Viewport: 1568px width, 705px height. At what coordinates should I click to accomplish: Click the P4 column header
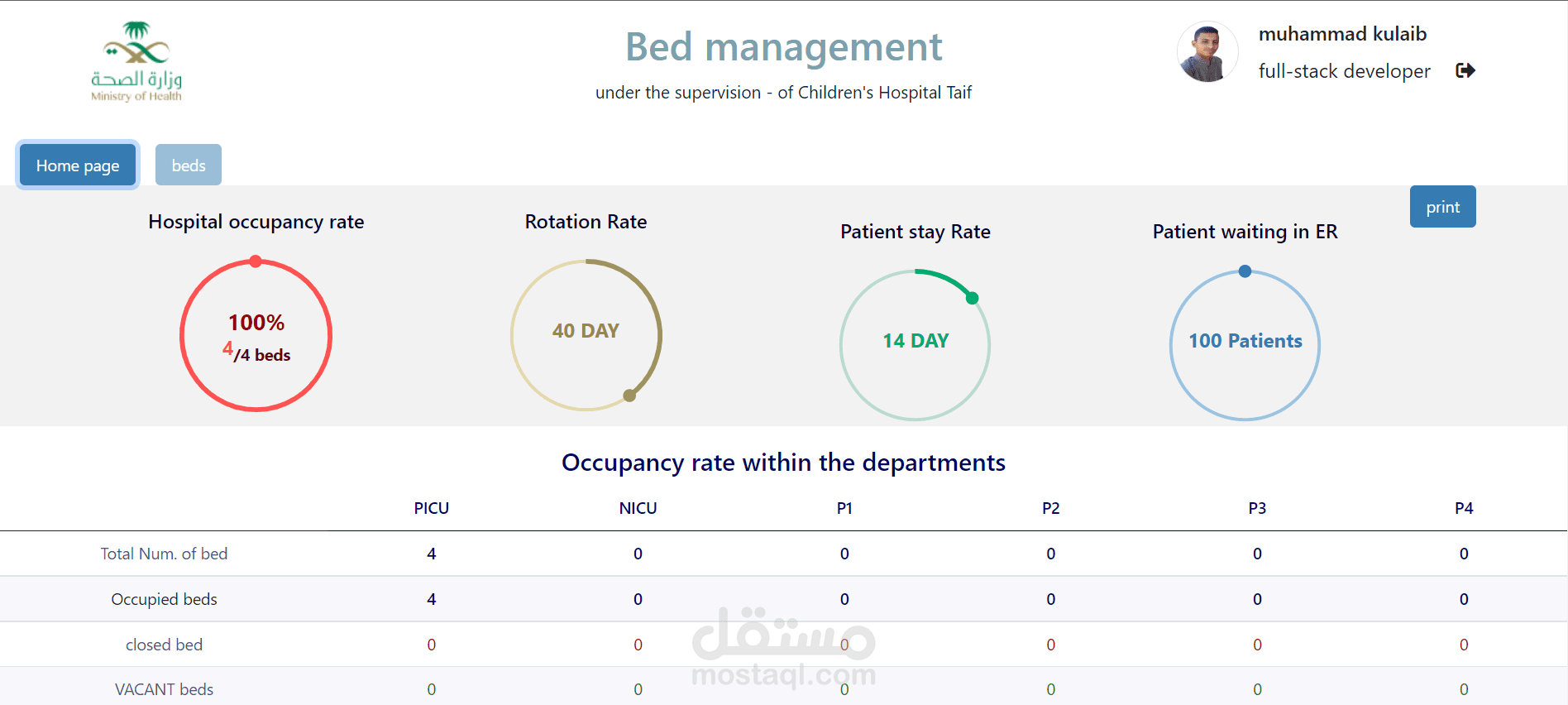click(1464, 508)
